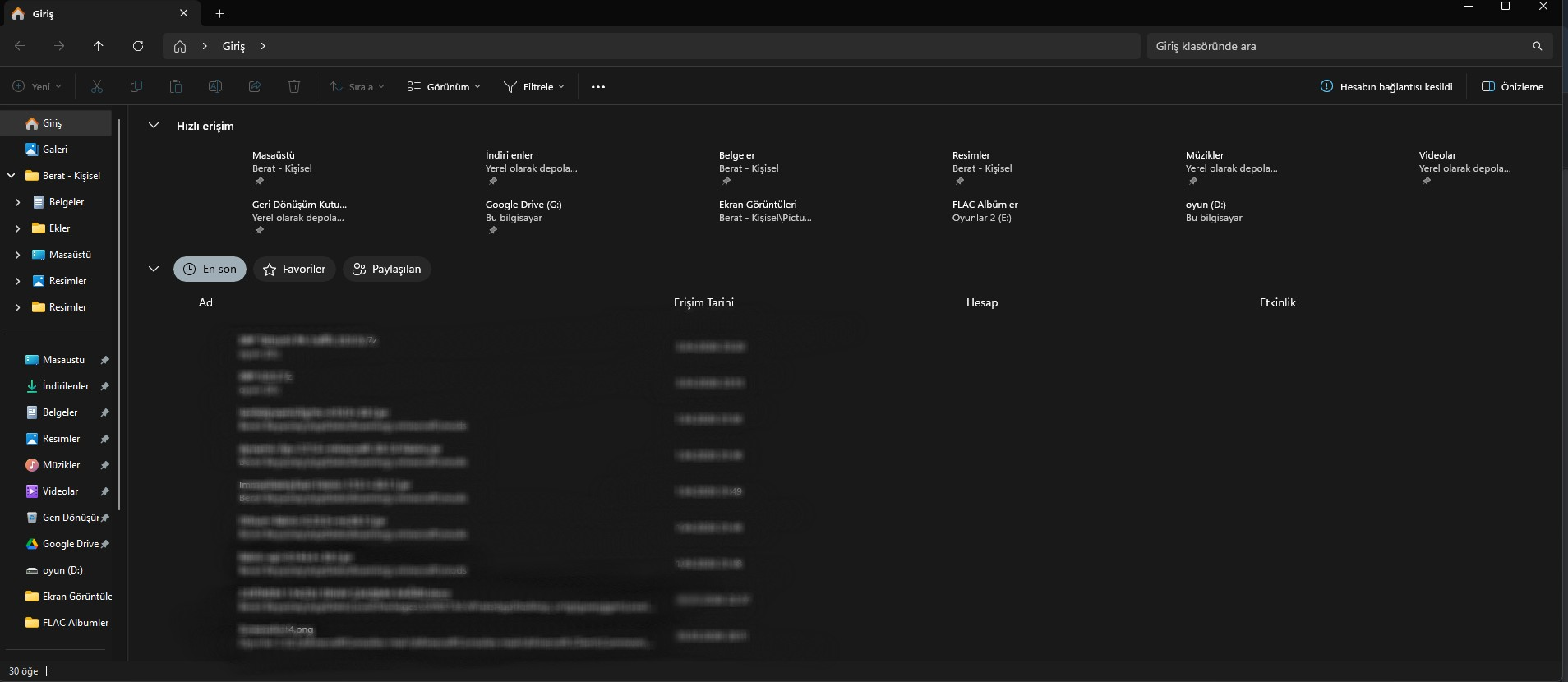Click the home icon in address bar
This screenshot has height=682, width=1568.
(180, 47)
